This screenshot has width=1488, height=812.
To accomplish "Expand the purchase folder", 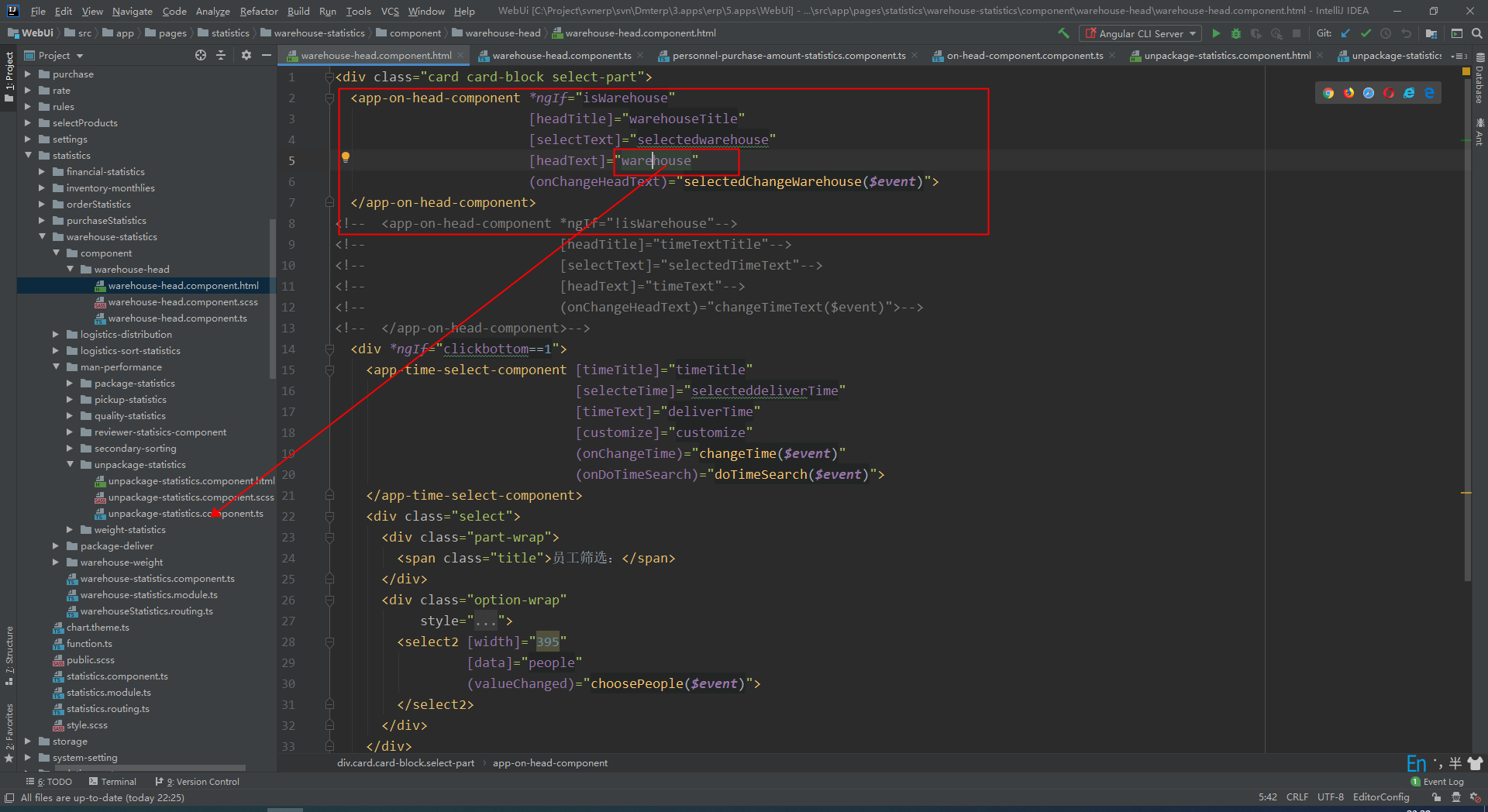I will pyautogui.click(x=28, y=74).
